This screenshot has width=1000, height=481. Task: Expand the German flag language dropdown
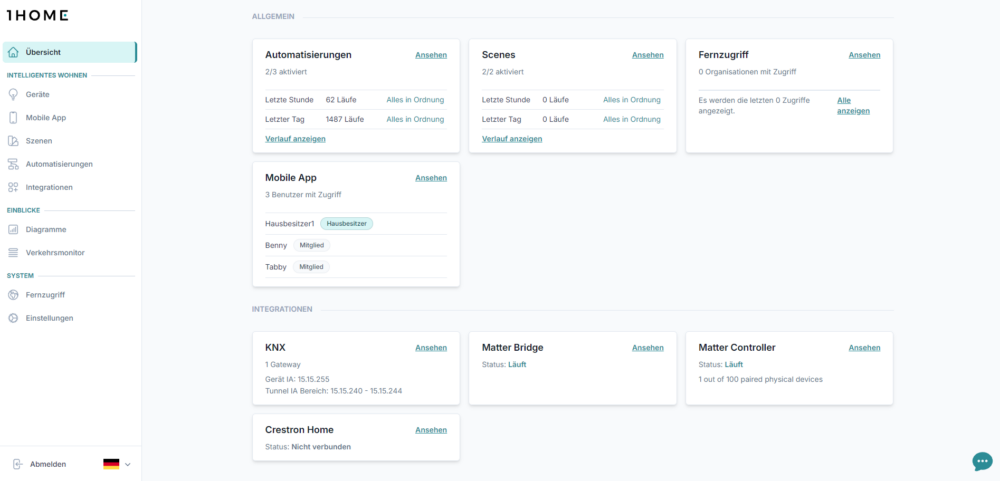[x=117, y=464]
